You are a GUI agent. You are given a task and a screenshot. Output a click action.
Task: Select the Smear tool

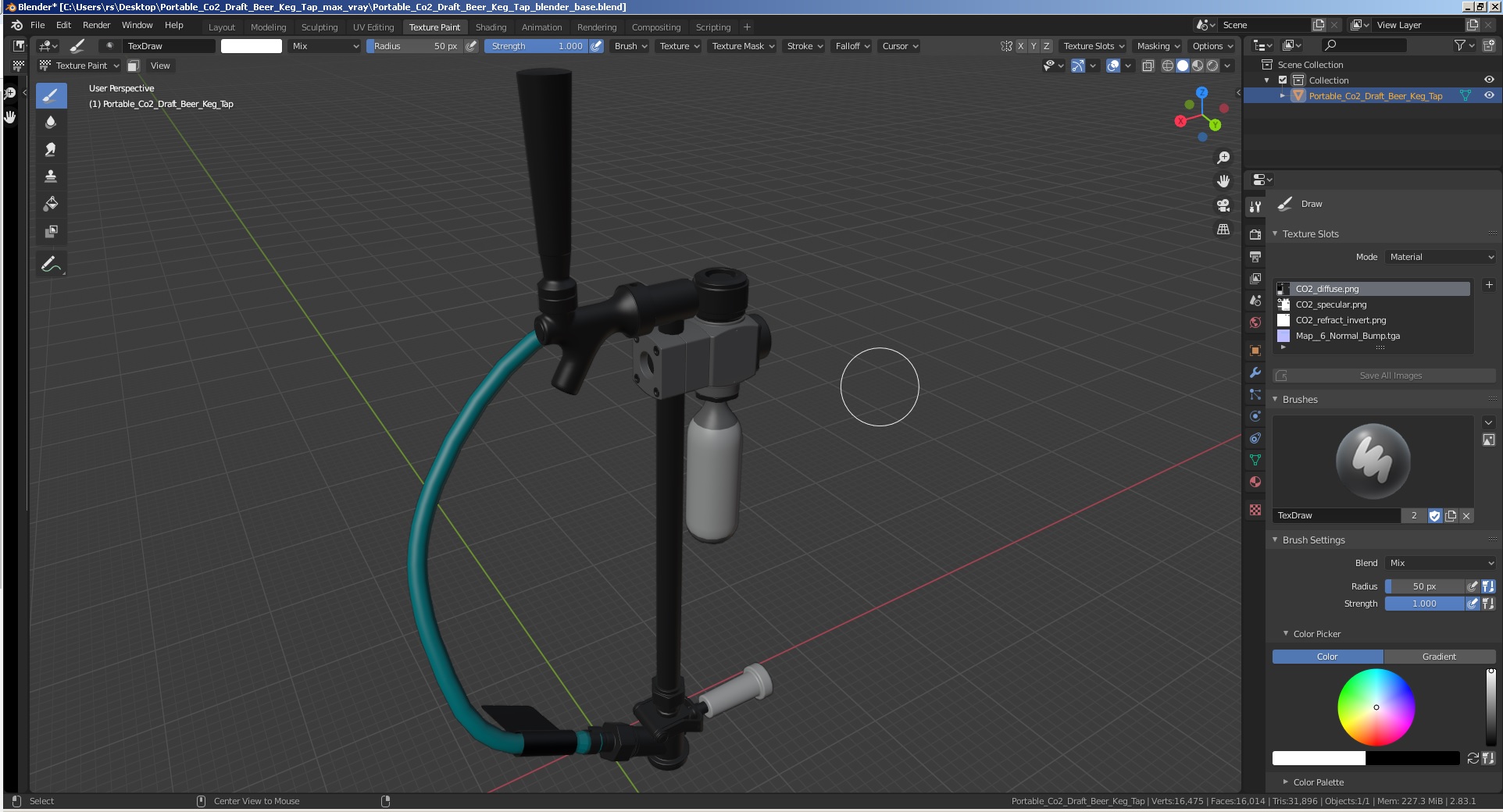tap(51, 150)
